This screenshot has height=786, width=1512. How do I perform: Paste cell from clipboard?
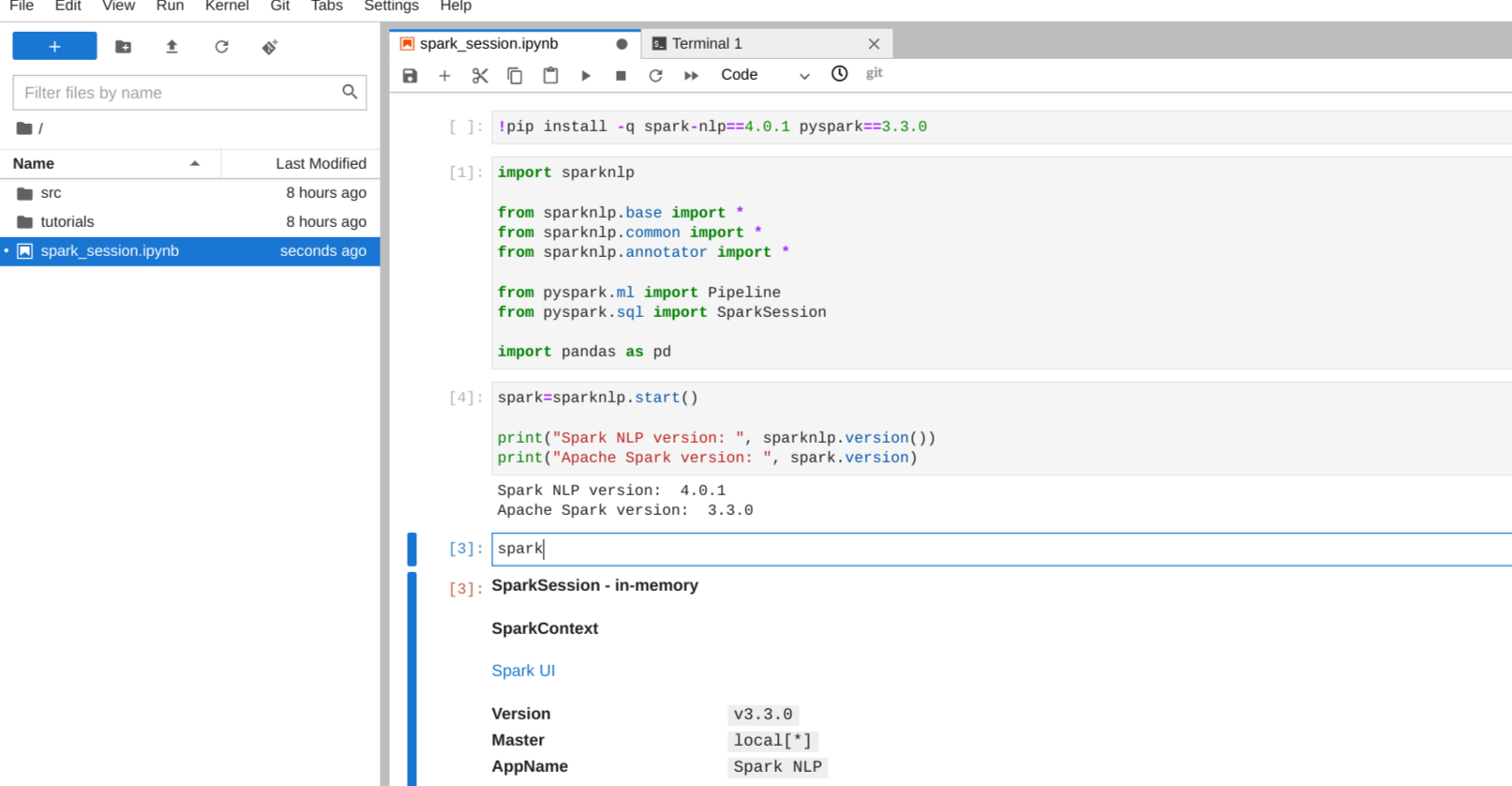click(550, 75)
